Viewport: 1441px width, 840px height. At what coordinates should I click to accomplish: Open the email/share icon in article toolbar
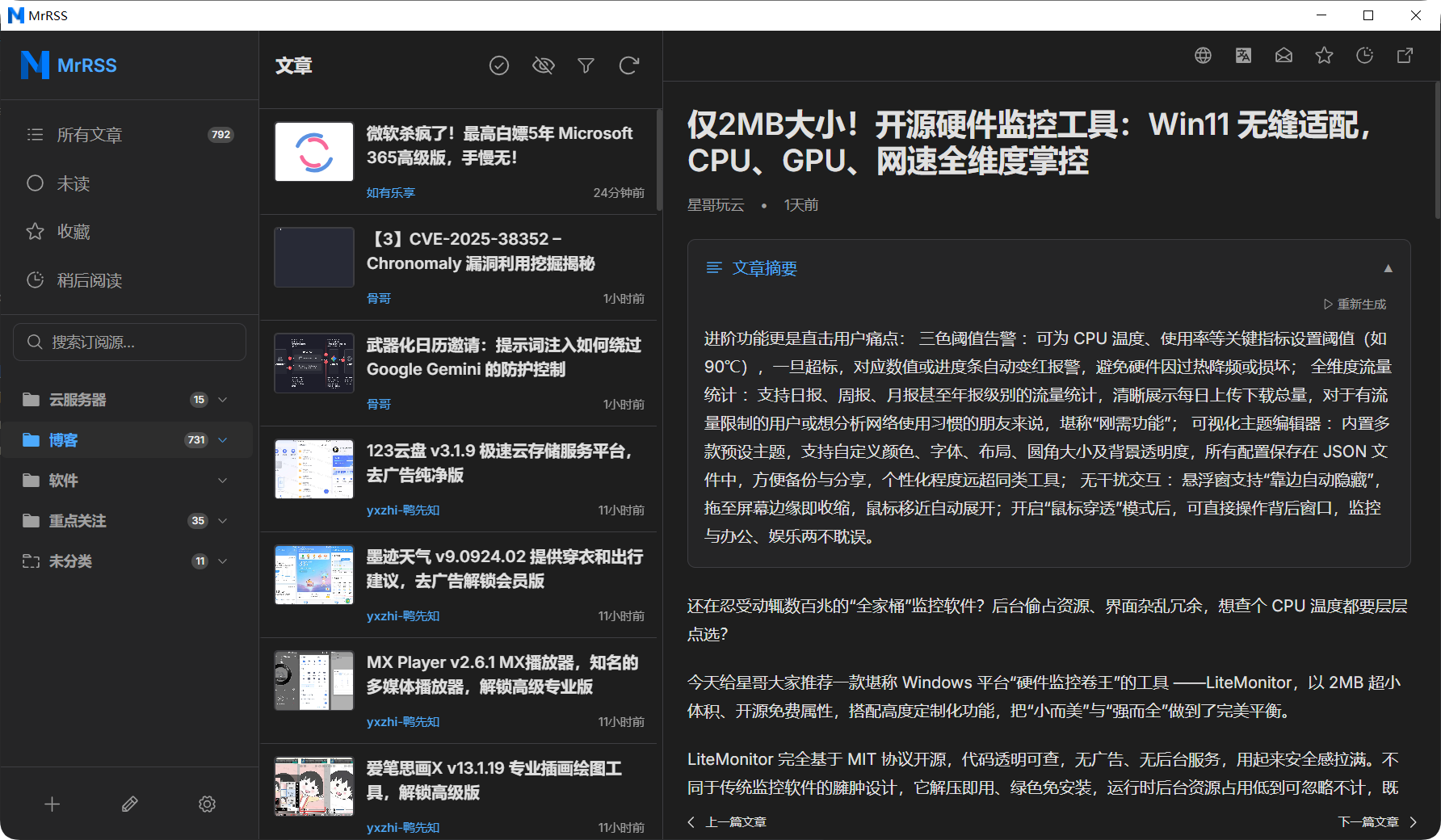pyautogui.click(x=1283, y=56)
